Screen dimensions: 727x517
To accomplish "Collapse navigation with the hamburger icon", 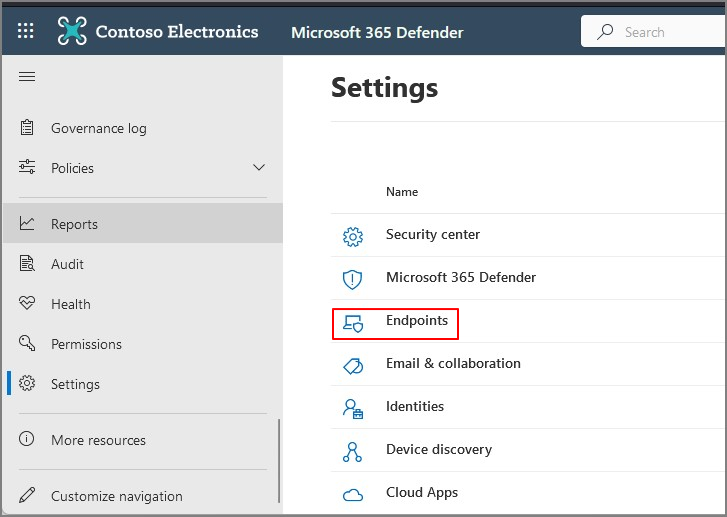I will point(27,76).
